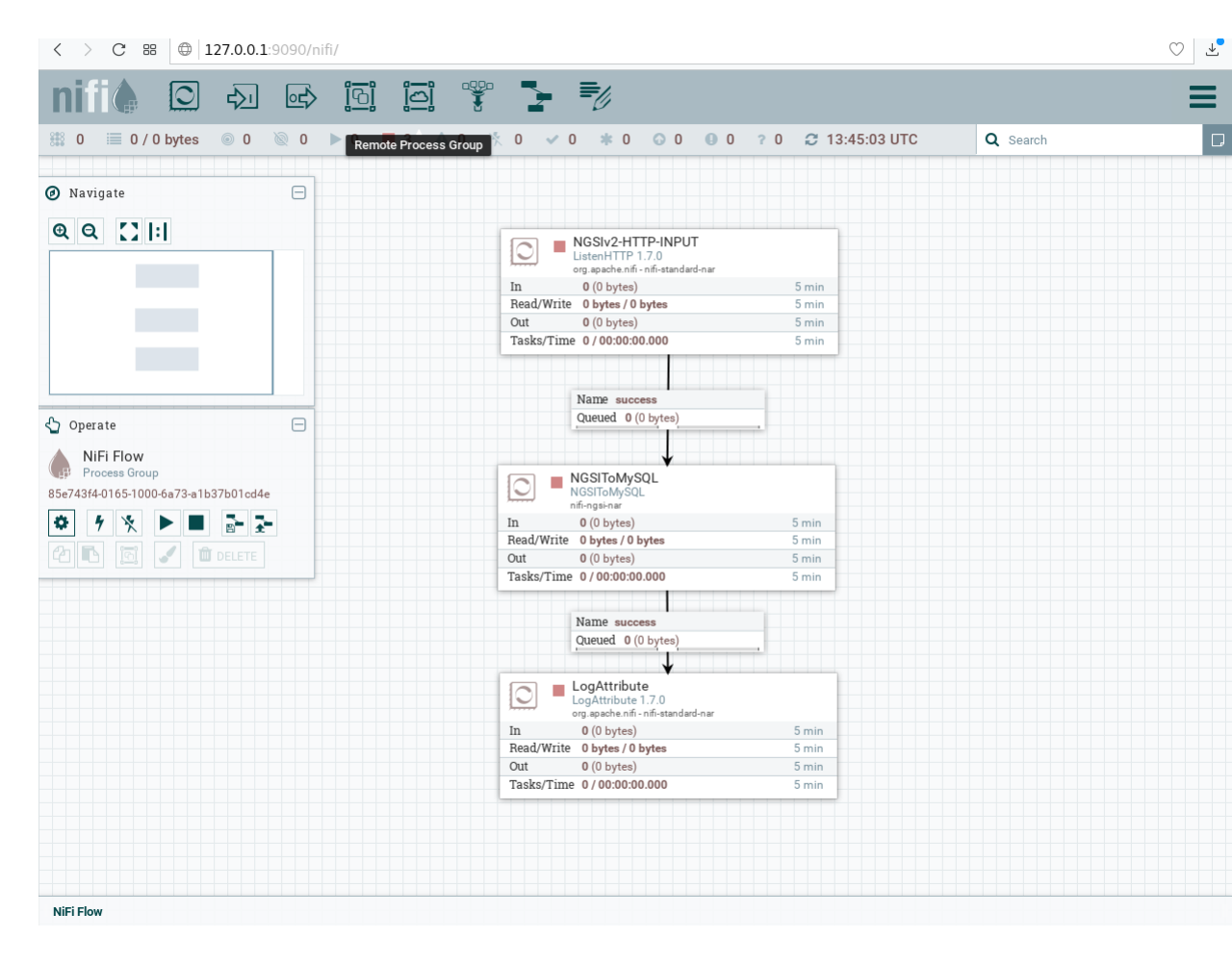Go back in the browser
Screen dimensions: 1232x964
click(x=58, y=49)
